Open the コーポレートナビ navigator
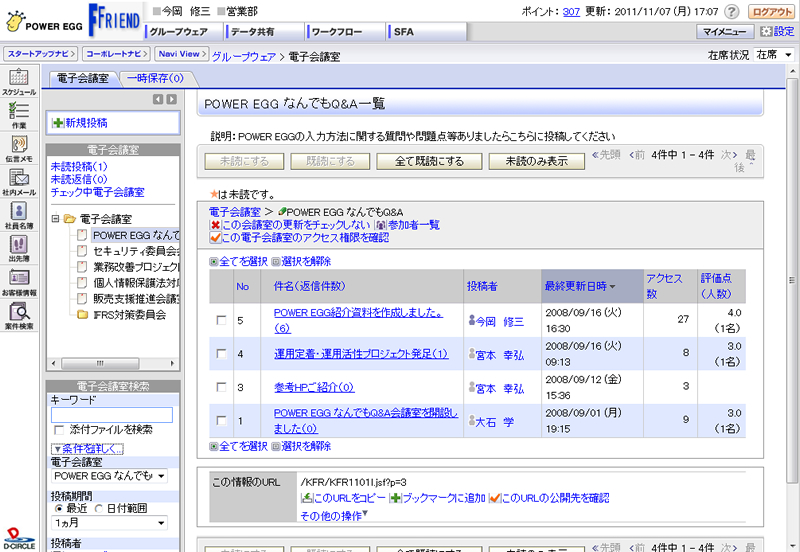This screenshot has height=552, width=800. click(117, 54)
